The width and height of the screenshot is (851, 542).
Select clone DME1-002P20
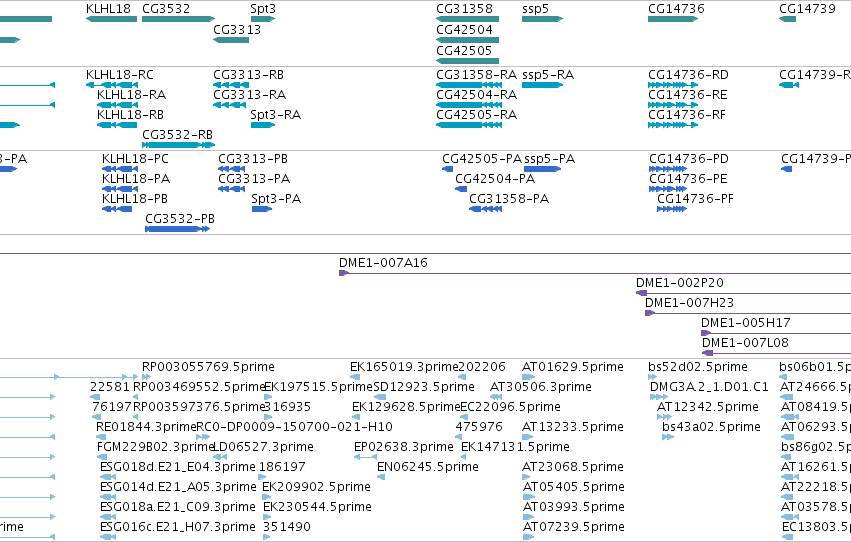tap(744, 294)
